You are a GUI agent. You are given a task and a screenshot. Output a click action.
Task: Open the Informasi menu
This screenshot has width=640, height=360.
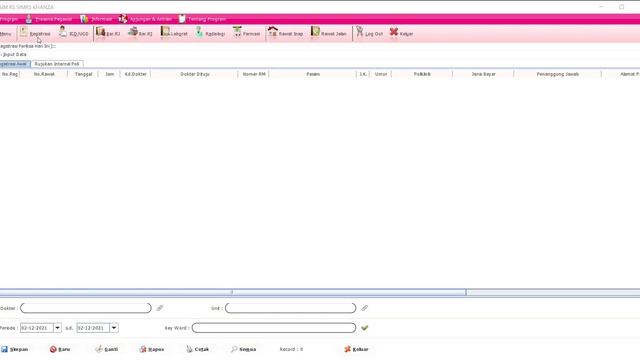coord(96,19)
